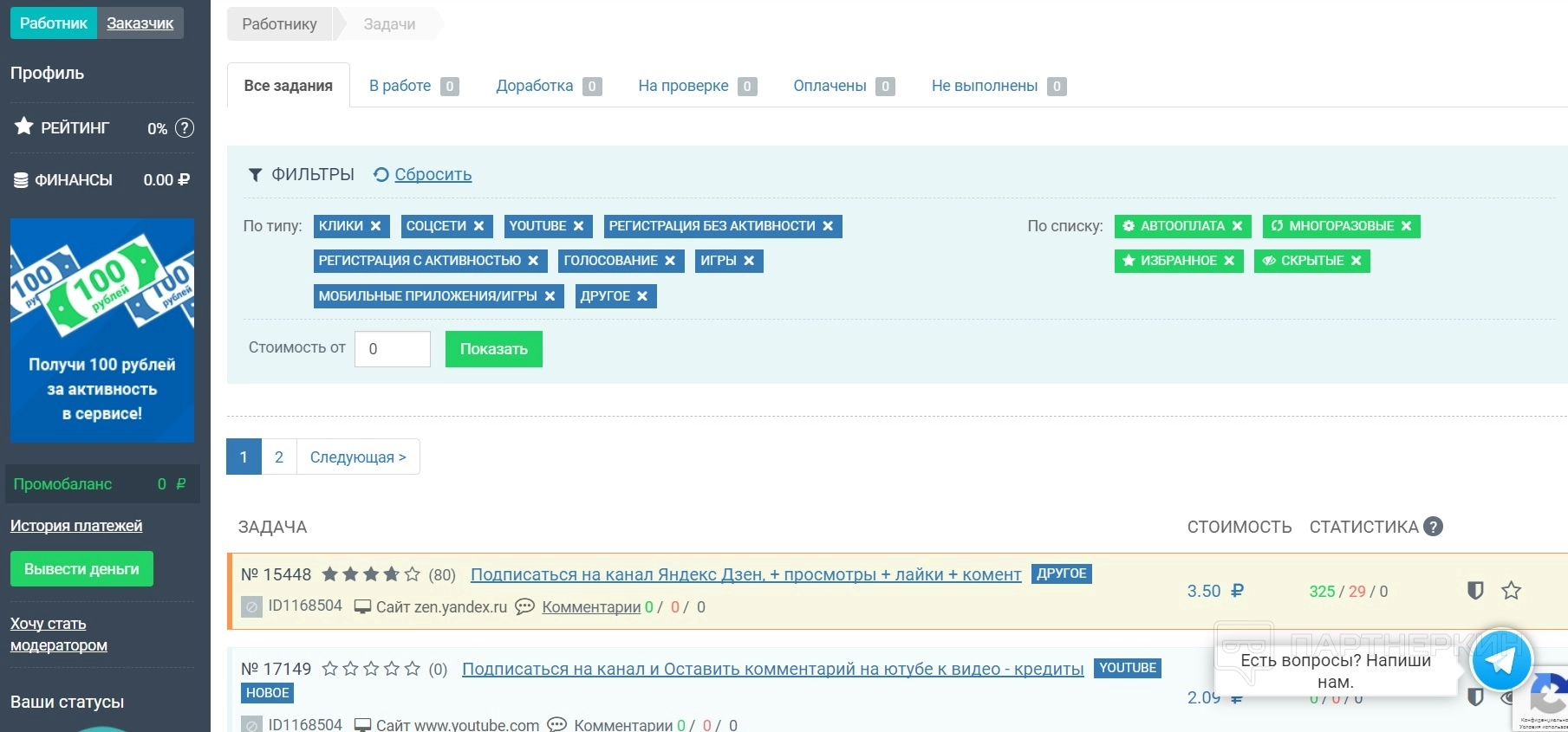The width and height of the screenshot is (1568, 732).
Task: Click the ДРУГОЕ tag on task 15448
Action: [1062, 573]
